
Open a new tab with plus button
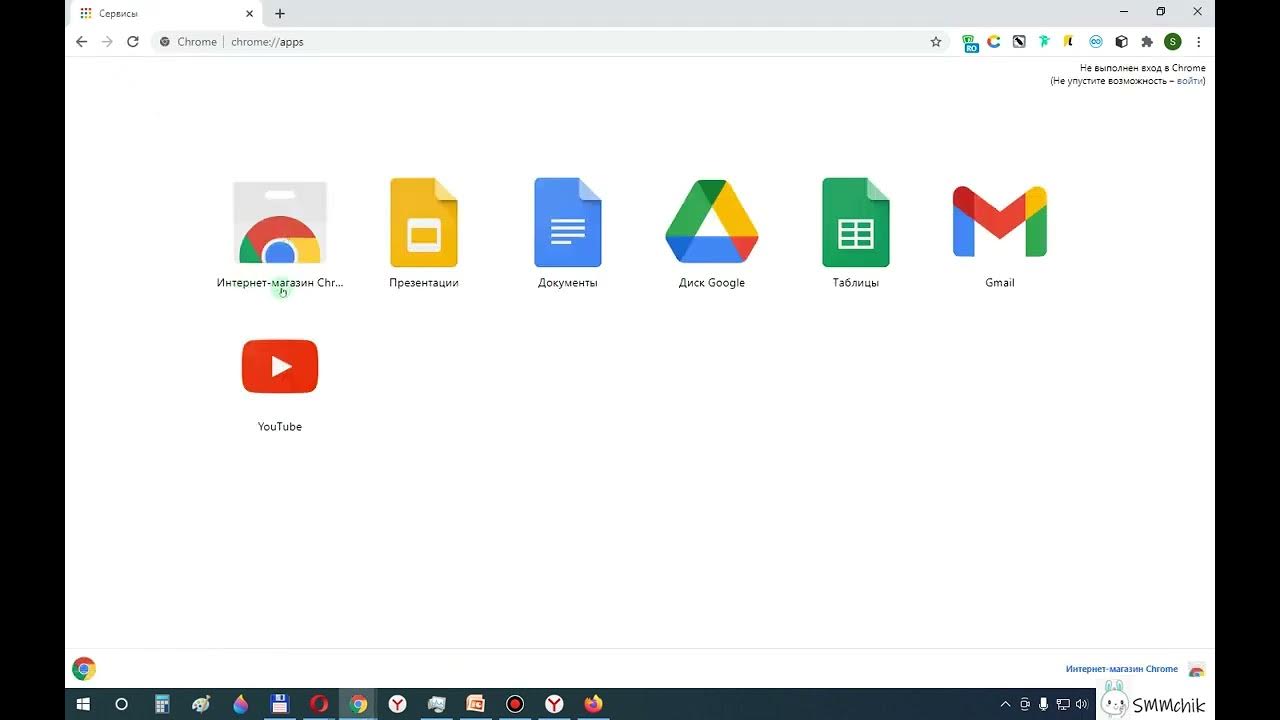click(280, 14)
